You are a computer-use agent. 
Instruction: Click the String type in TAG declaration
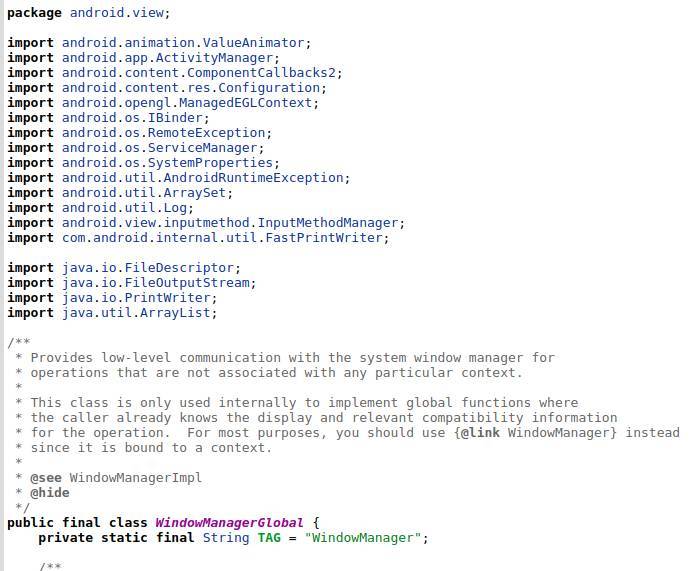tap(226, 538)
